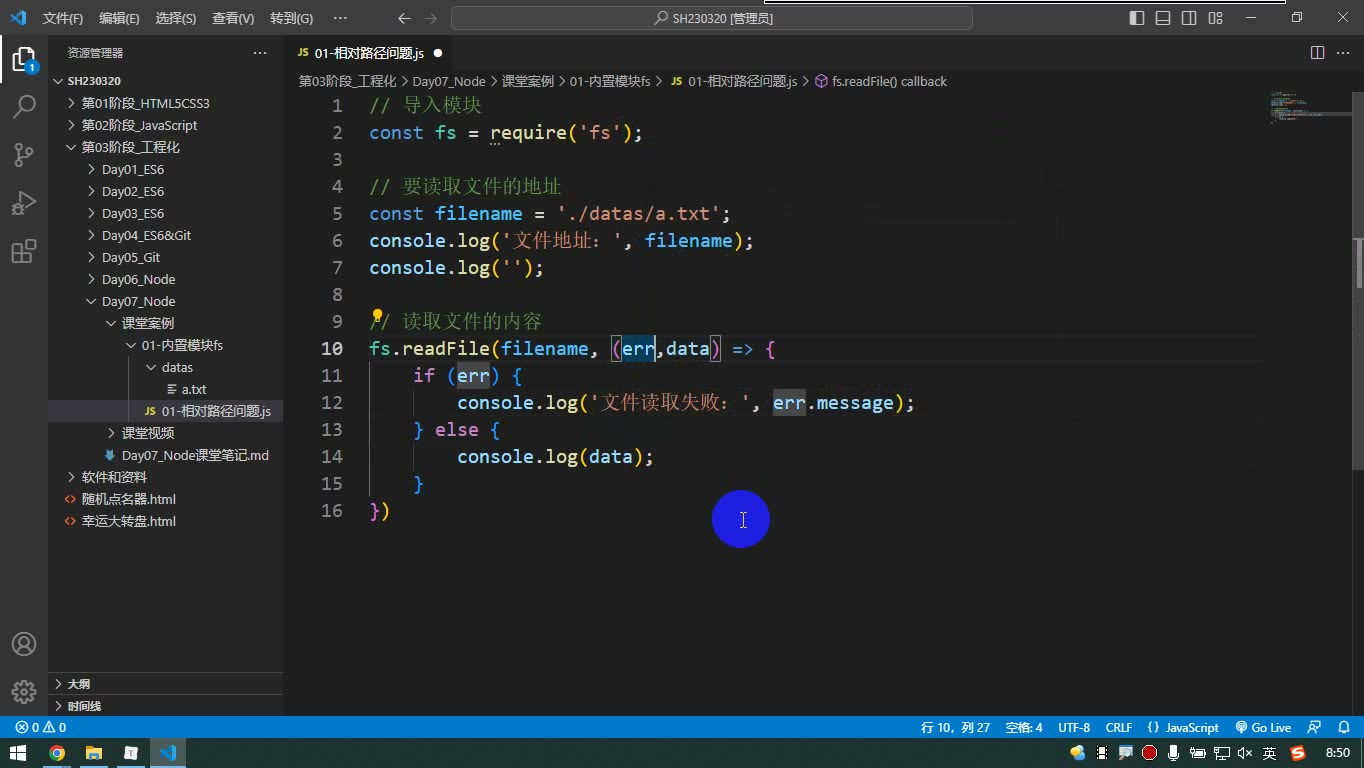This screenshot has width=1364, height=768.
Task: Open the notifications bell in status bar
Action: 1342,728
